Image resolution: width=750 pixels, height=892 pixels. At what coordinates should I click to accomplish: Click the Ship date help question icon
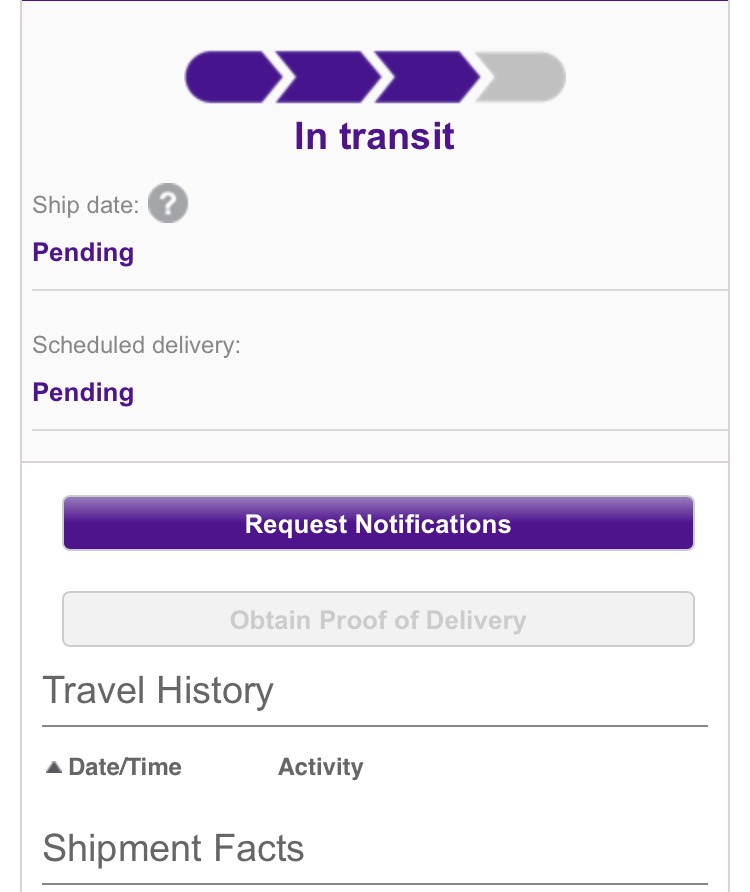pyautogui.click(x=168, y=203)
